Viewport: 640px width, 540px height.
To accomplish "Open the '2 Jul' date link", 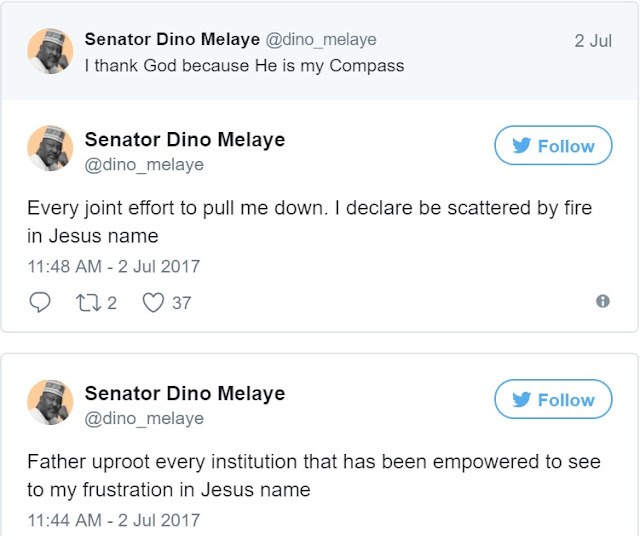I will tap(594, 41).
